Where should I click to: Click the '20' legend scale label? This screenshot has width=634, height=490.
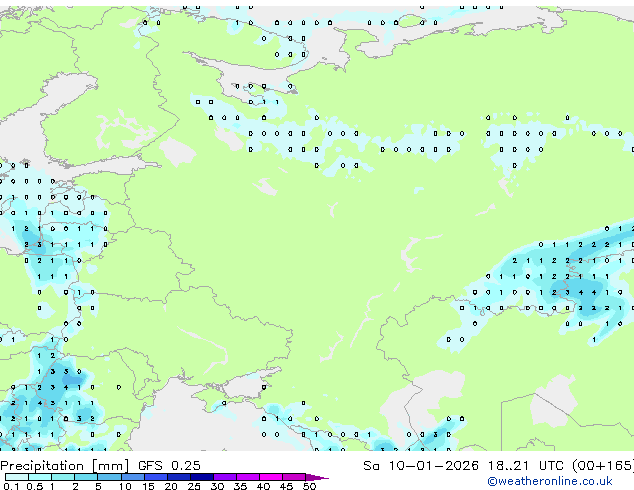[x=171, y=486]
